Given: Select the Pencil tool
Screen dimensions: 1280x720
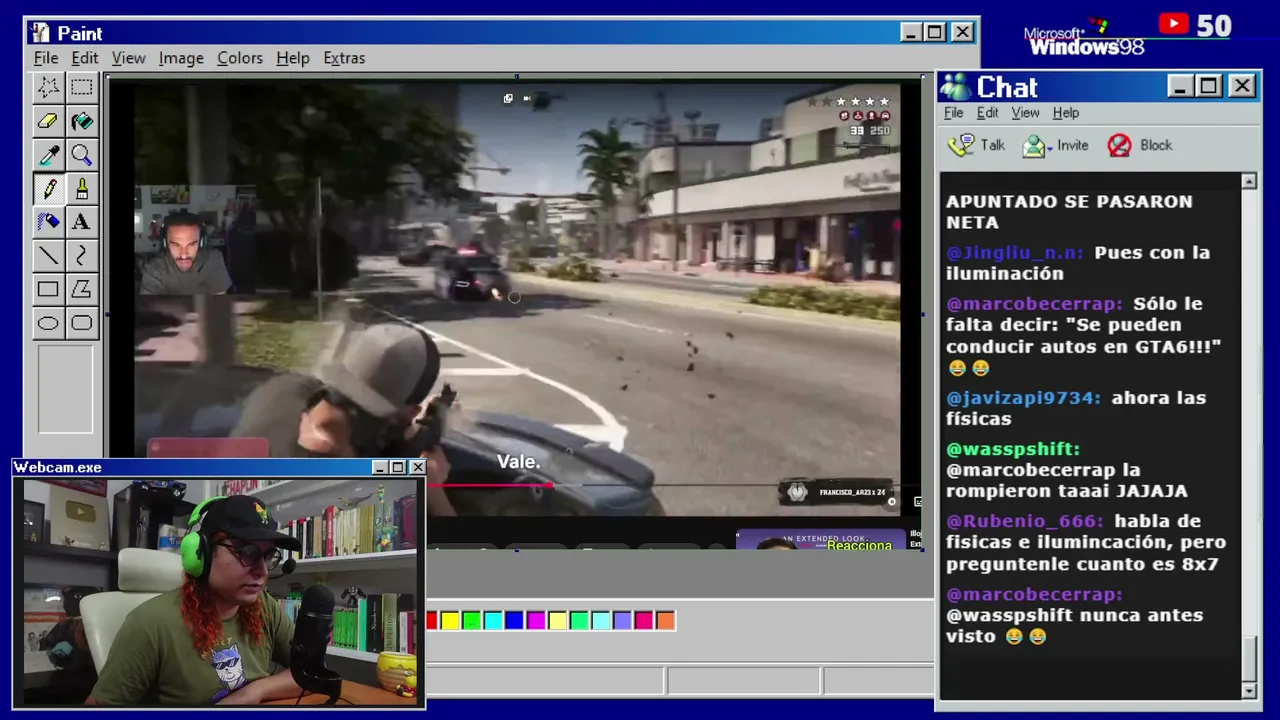Looking at the screenshot, I should pos(48,189).
